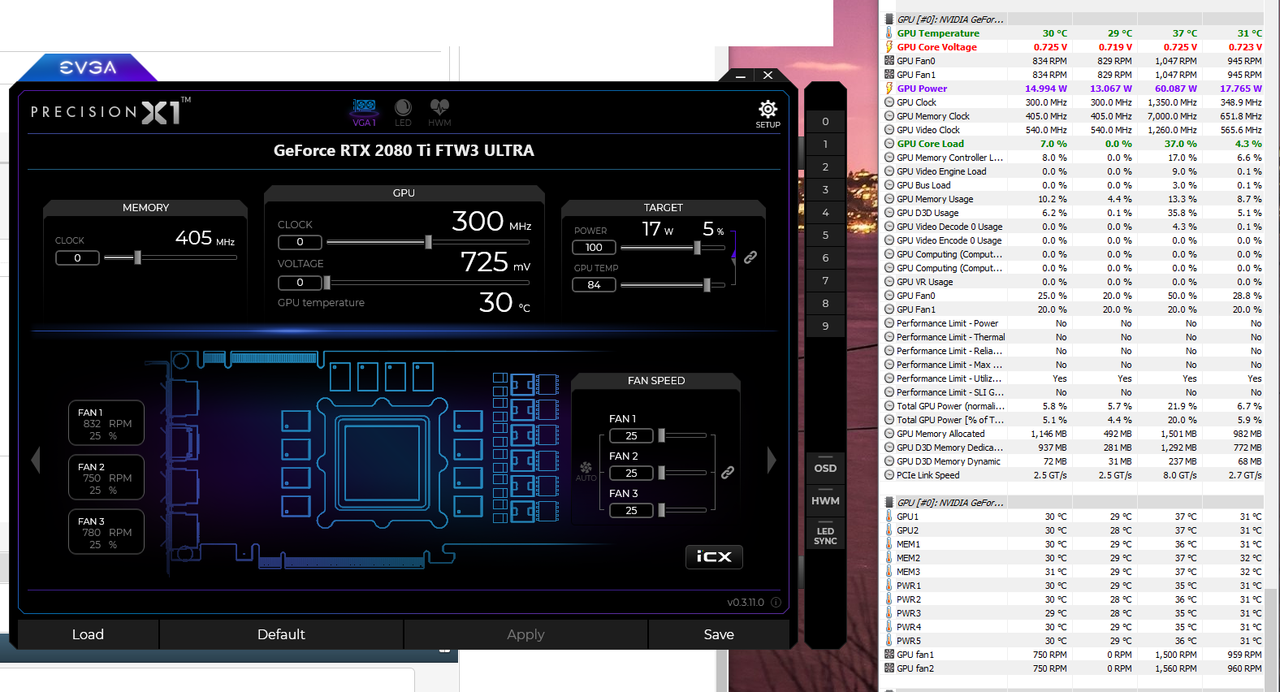1280x692 pixels.
Task: Click the FAN 3 speed input field
Action: (x=631, y=510)
